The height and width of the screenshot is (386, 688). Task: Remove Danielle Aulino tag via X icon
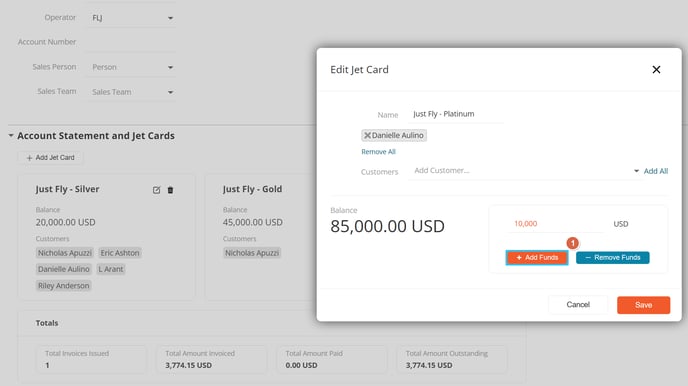tap(367, 136)
